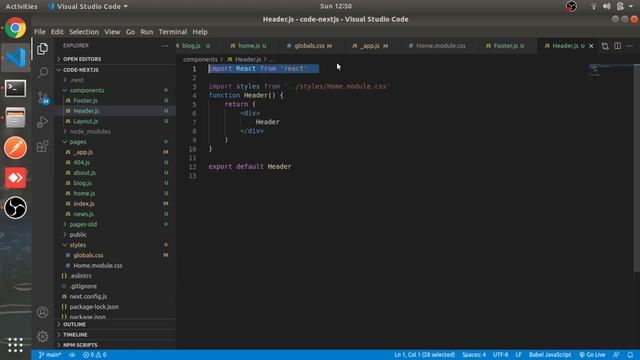Expand the NPM Scripts section
640x360 pixels.
click(x=116, y=345)
